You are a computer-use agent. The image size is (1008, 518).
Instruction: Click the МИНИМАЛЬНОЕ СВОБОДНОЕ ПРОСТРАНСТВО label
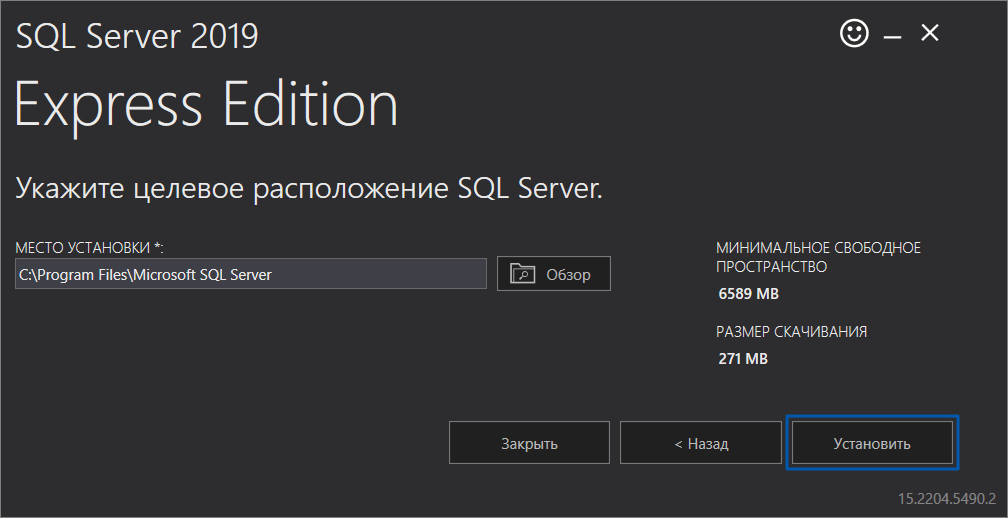click(818, 257)
